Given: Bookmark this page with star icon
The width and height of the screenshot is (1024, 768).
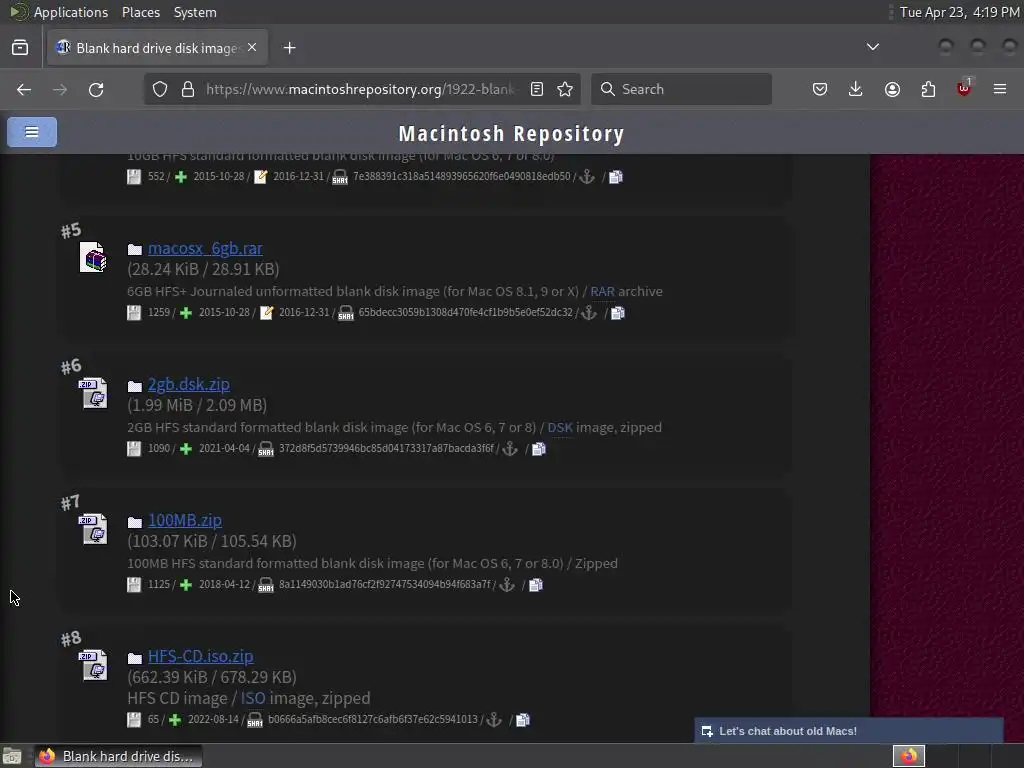Looking at the screenshot, I should 565,89.
